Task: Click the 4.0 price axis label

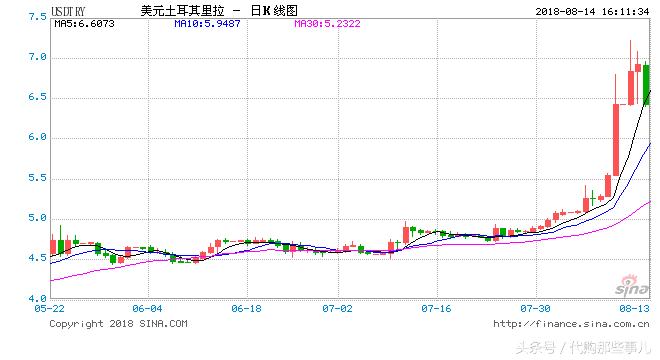Action: (37, 299)
